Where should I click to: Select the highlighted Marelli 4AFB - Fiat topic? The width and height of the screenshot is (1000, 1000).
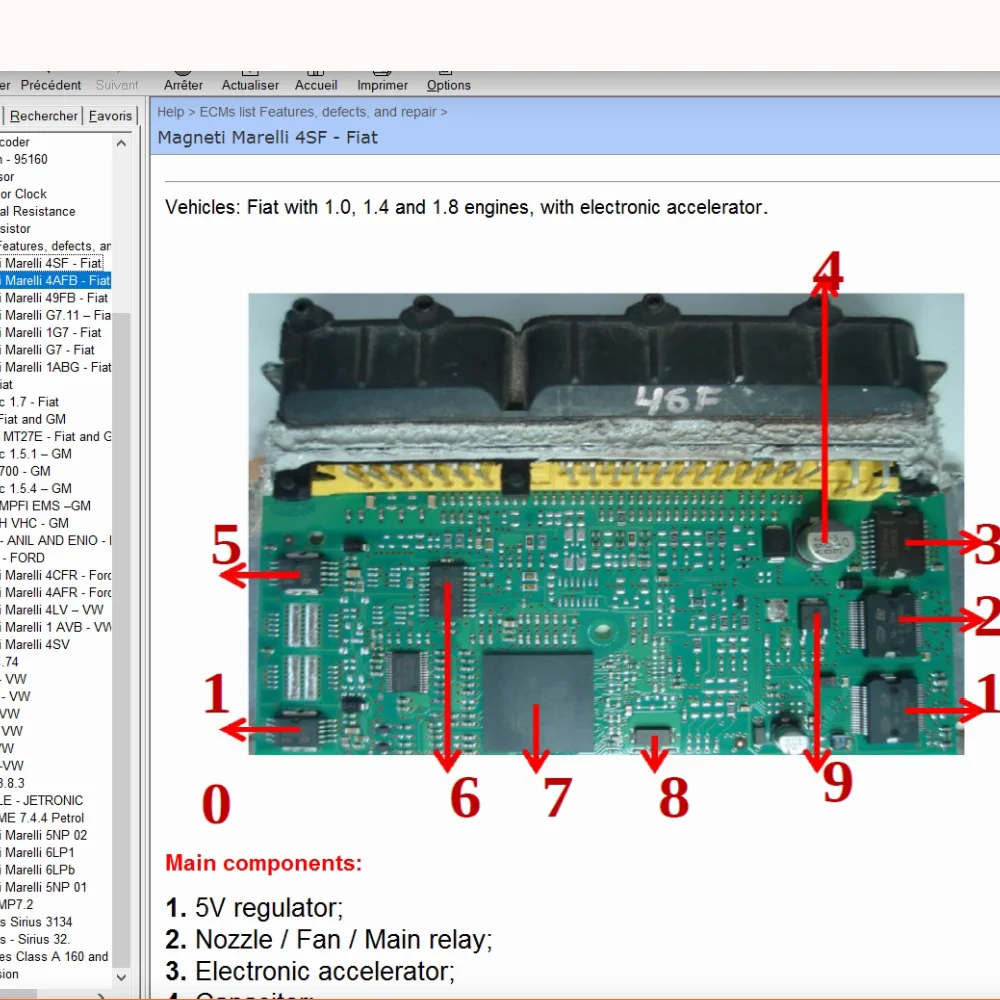pos(55,280)
